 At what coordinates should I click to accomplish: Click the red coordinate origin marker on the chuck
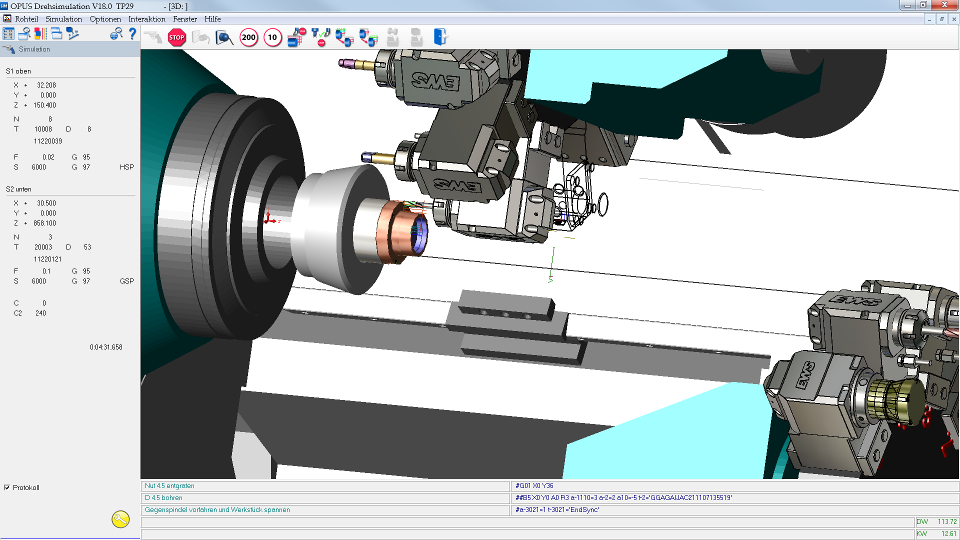[x=269, y=219]
